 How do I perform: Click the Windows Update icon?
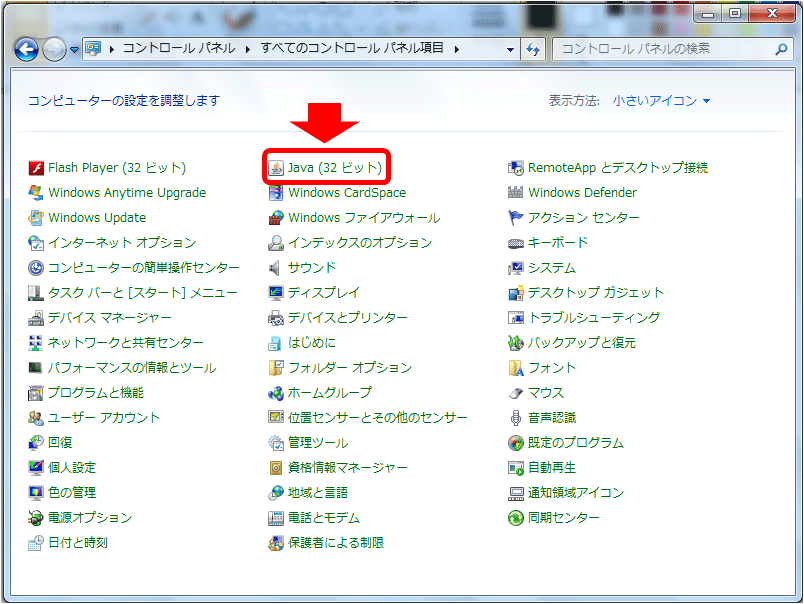(36, 218)
